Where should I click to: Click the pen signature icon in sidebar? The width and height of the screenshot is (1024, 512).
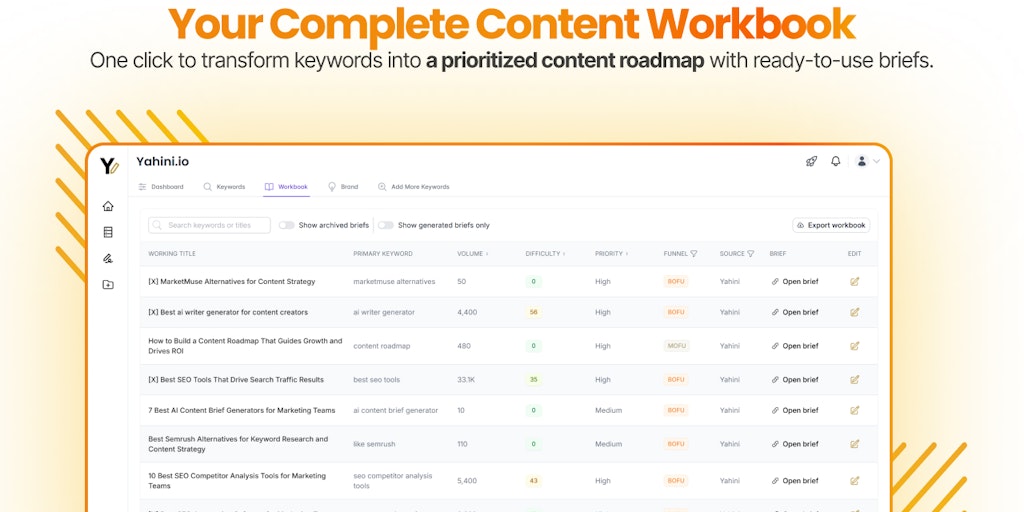point(108,259)
